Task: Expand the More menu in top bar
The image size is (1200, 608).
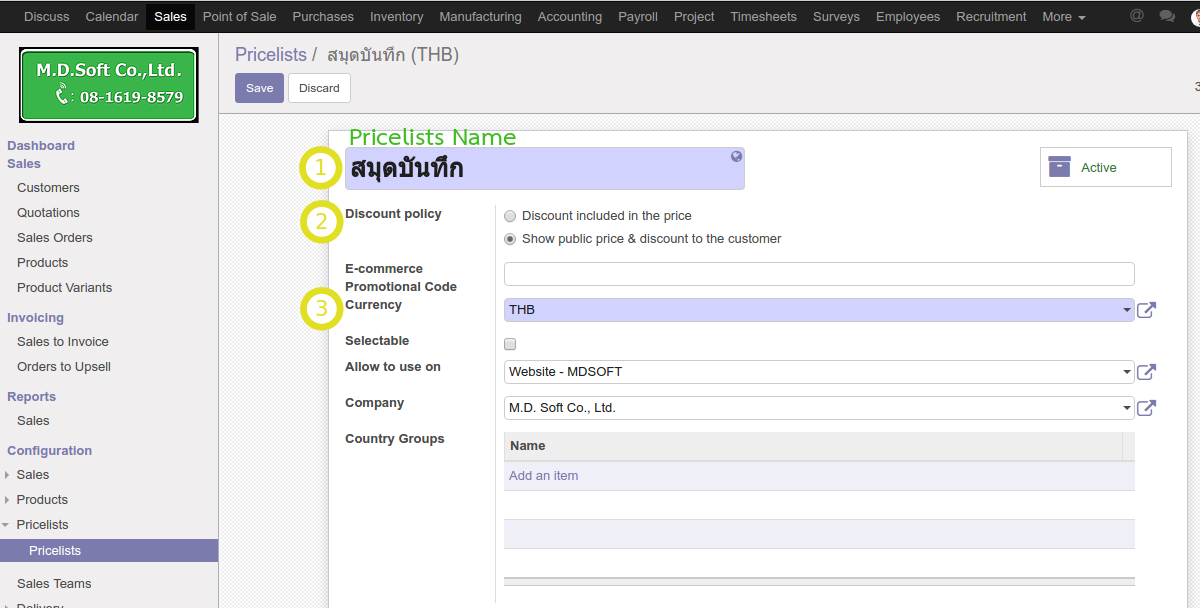Action: [x=1063, y=17]
